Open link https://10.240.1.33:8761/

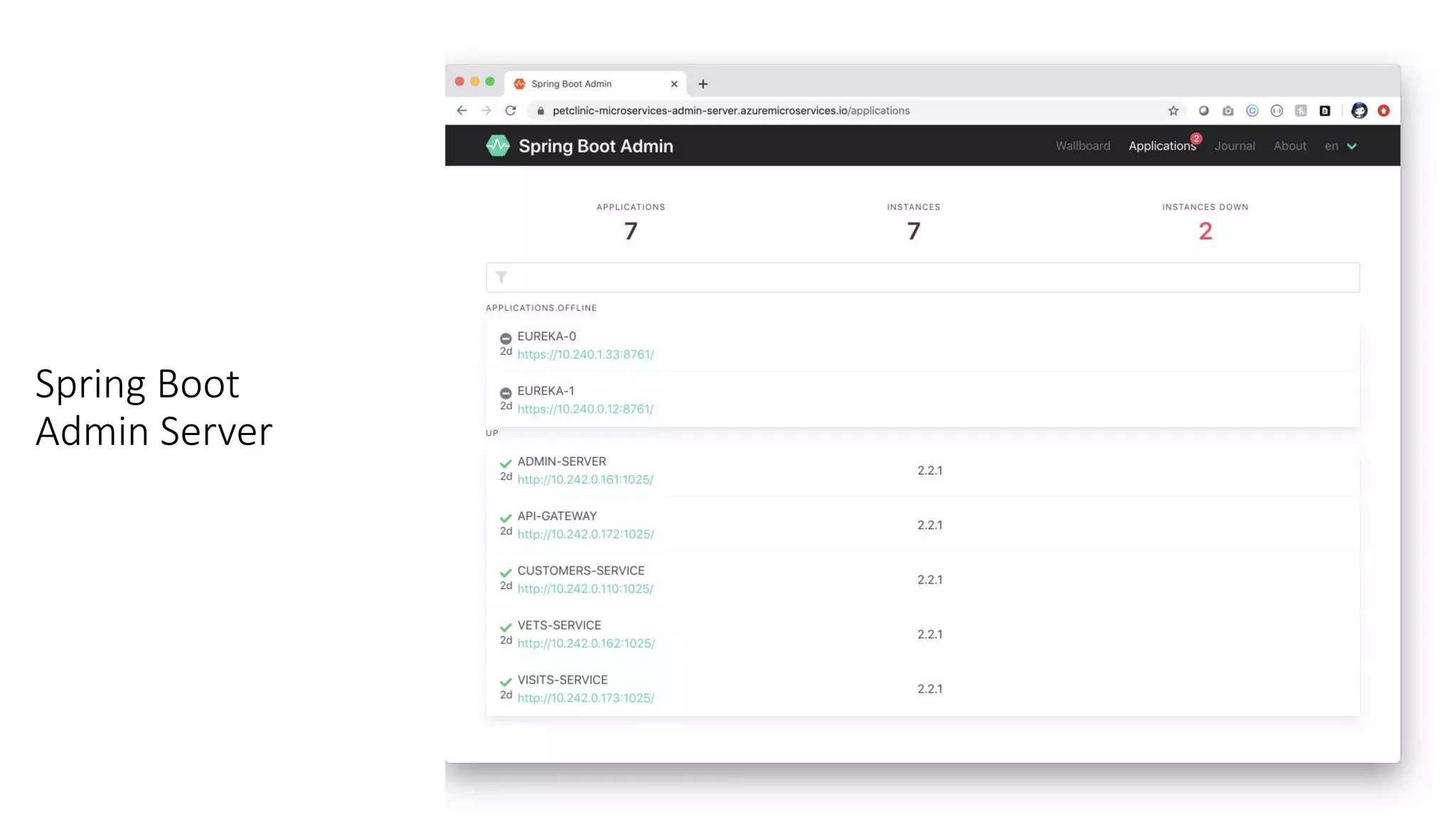point(586,354)
